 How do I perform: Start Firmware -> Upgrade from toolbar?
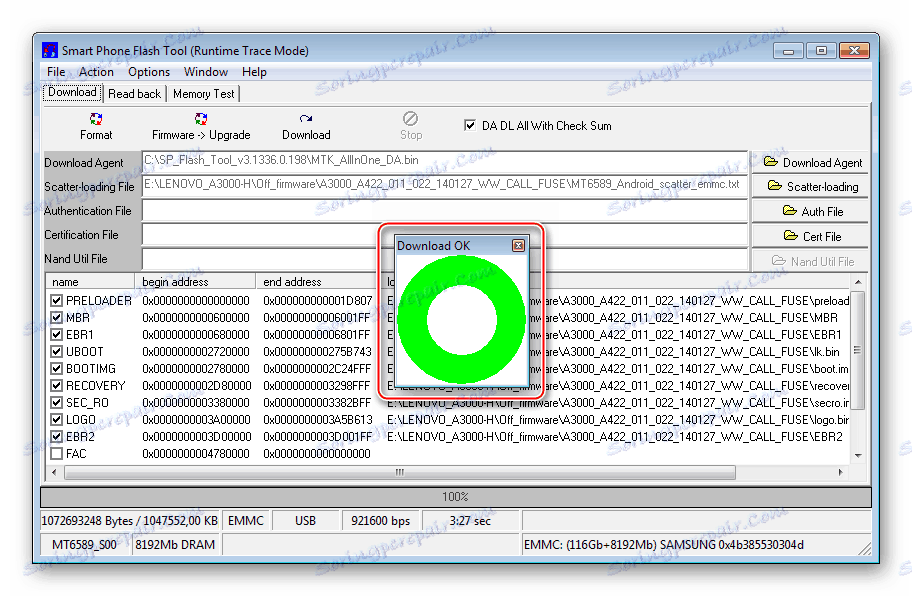click(x=201, y=127)
